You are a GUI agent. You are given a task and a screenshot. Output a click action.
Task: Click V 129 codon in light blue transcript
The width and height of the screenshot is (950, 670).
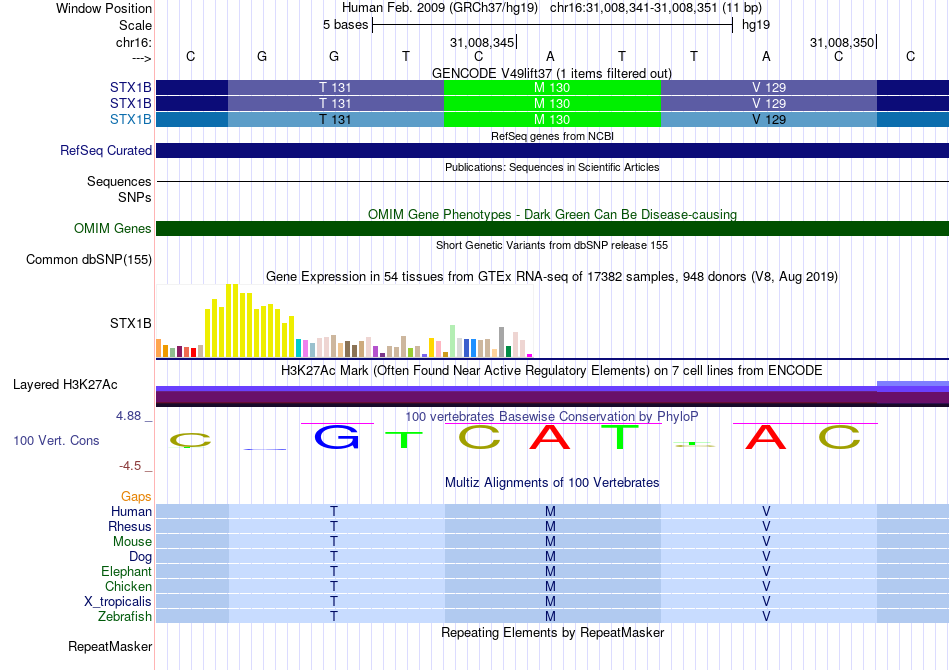pos(769,119)
